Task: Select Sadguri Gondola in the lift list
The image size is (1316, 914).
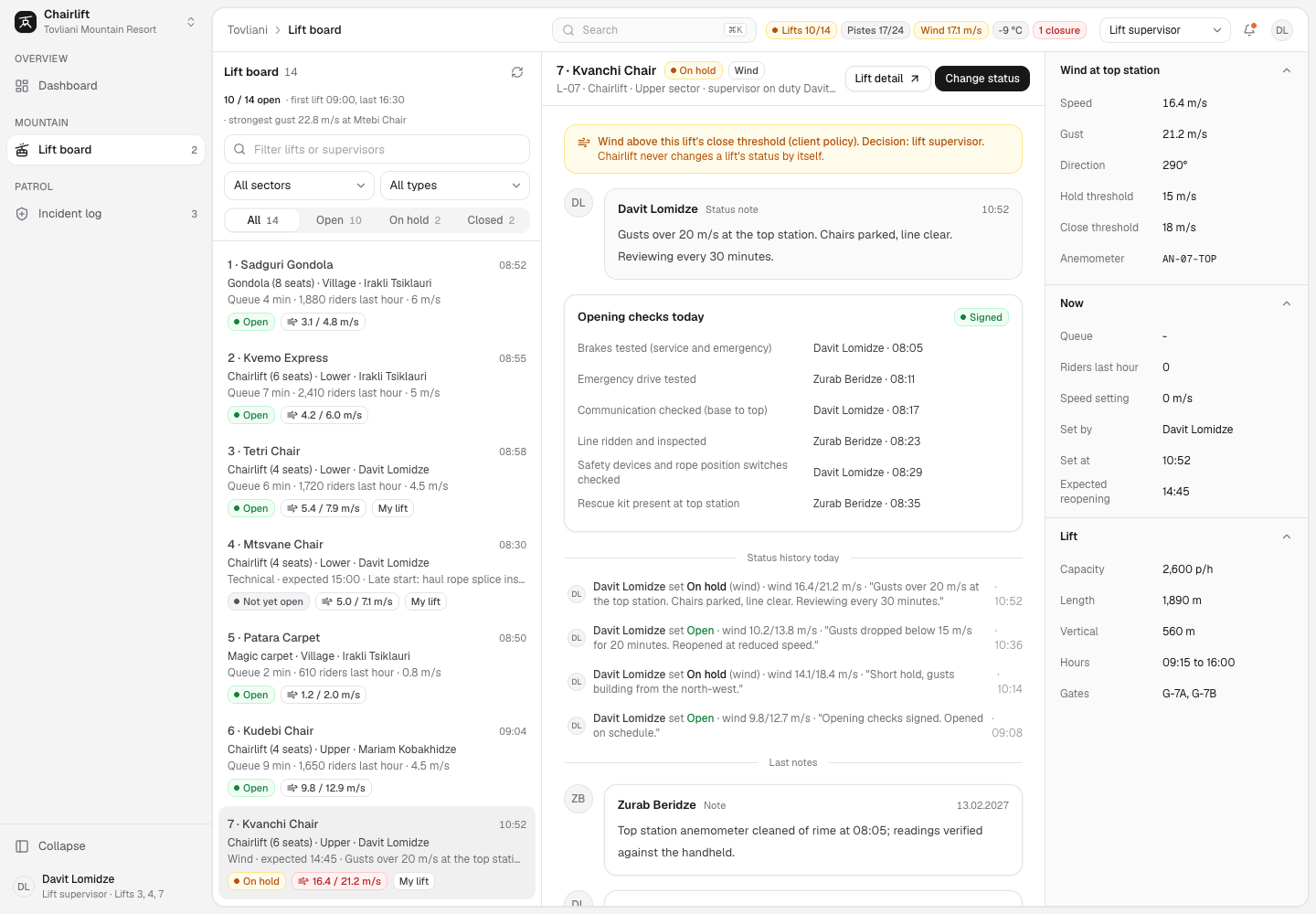Action: (377, 293)
